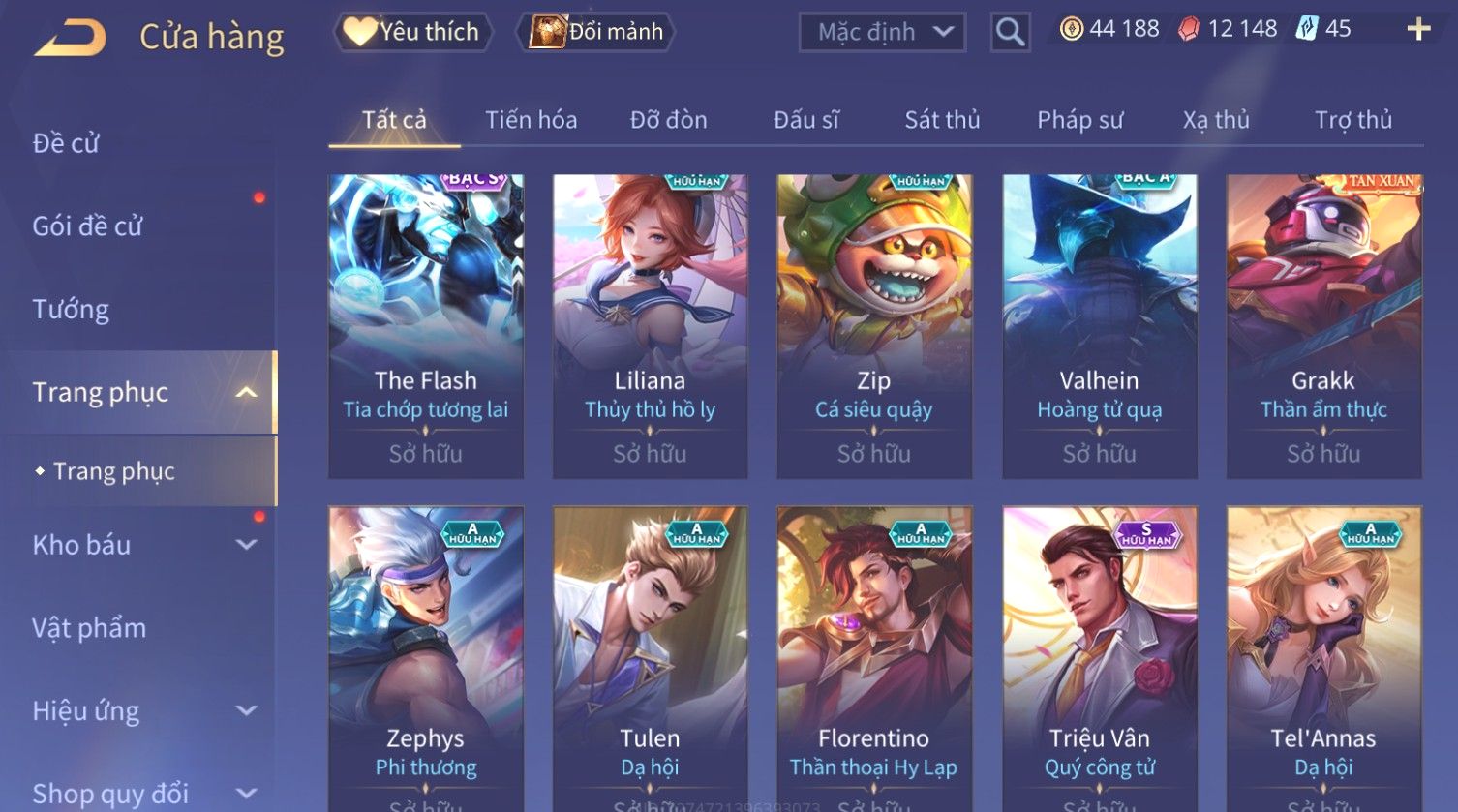
Task: Open Gói đề cử in the sidebar
Action: [87, 226]
